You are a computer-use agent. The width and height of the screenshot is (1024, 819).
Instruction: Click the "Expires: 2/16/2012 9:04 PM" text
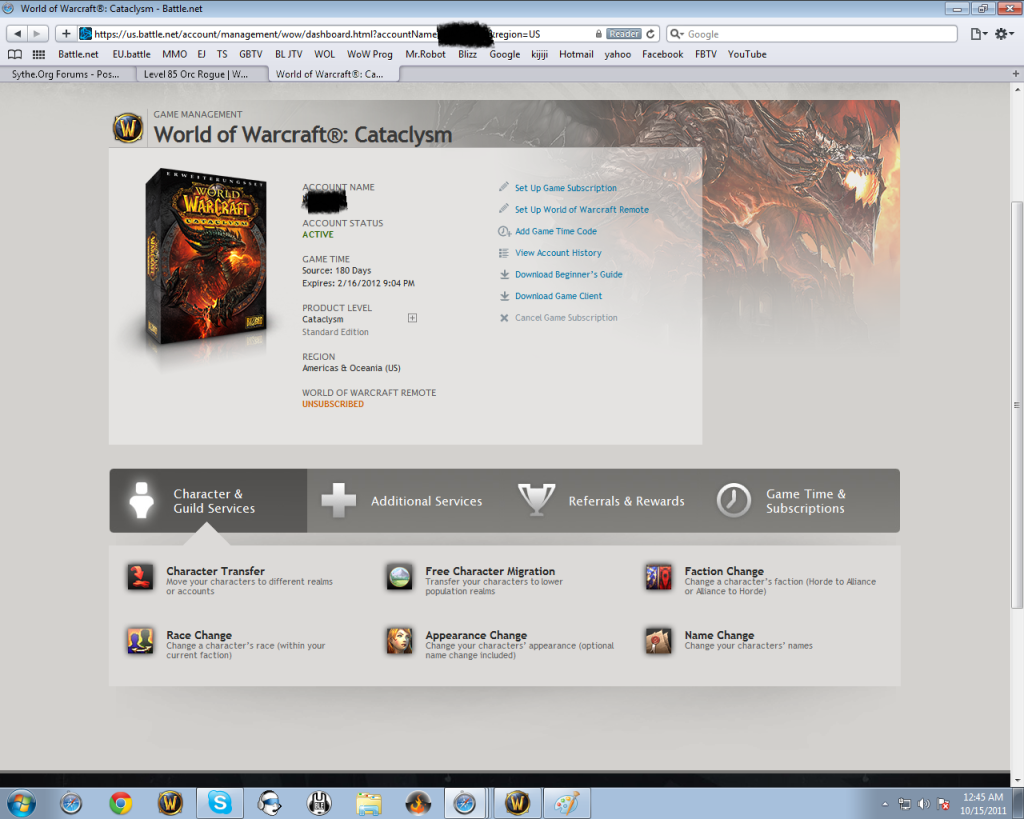click(x=358, y=283)
